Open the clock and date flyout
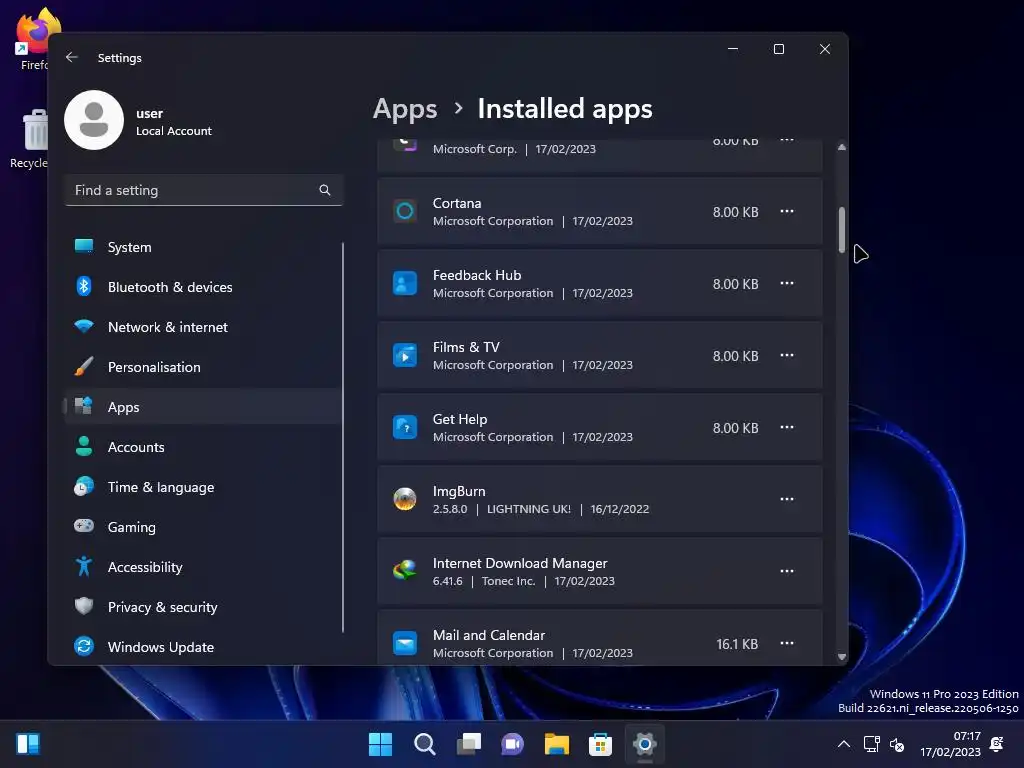The height and width of the screenshot is (768, 1024). click(x=950, y=744)
